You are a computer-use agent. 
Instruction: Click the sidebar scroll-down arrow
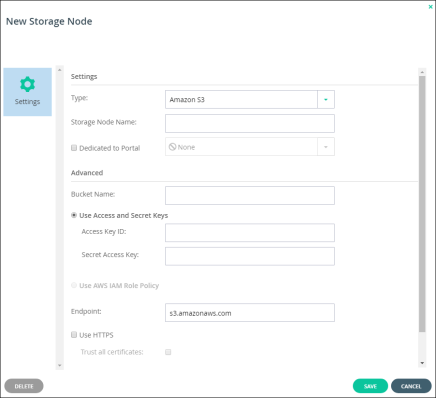click(x=60, y=365)
